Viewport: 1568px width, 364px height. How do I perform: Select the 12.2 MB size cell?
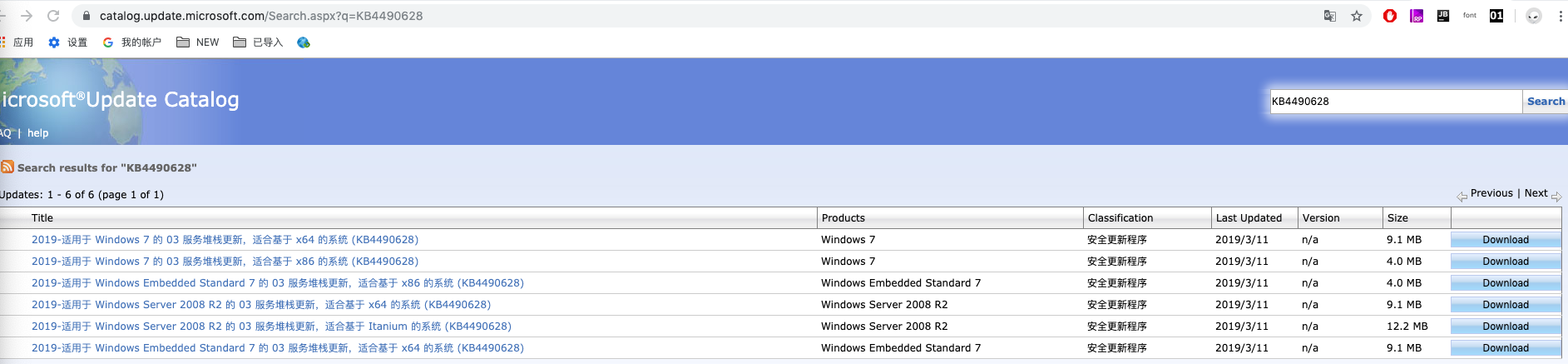point(1407,327)
